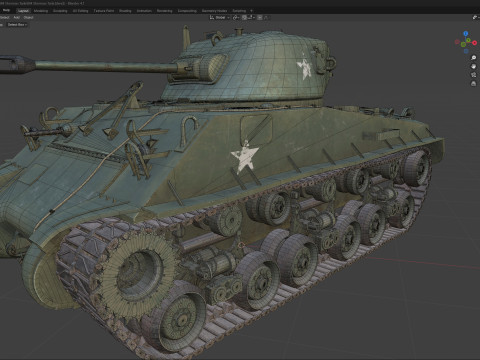Switch to the Scripting workspace tab
The width and height of the screenshot is (480, 360).
point(239,11)
